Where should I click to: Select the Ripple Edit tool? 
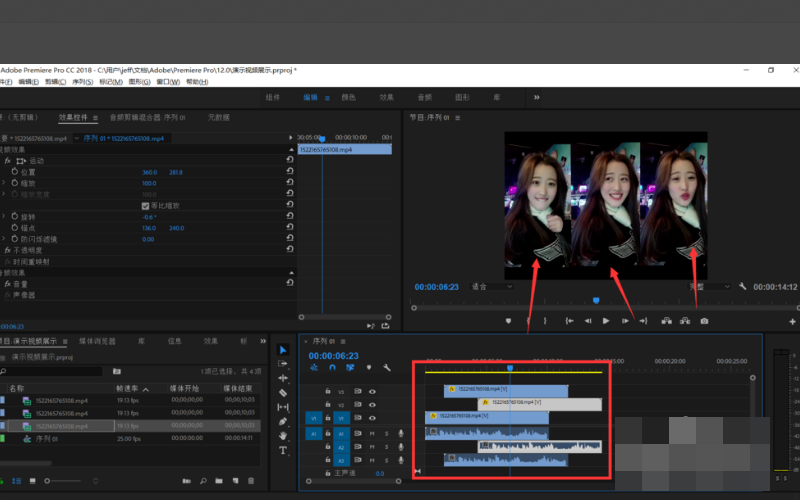pos(283,378)
